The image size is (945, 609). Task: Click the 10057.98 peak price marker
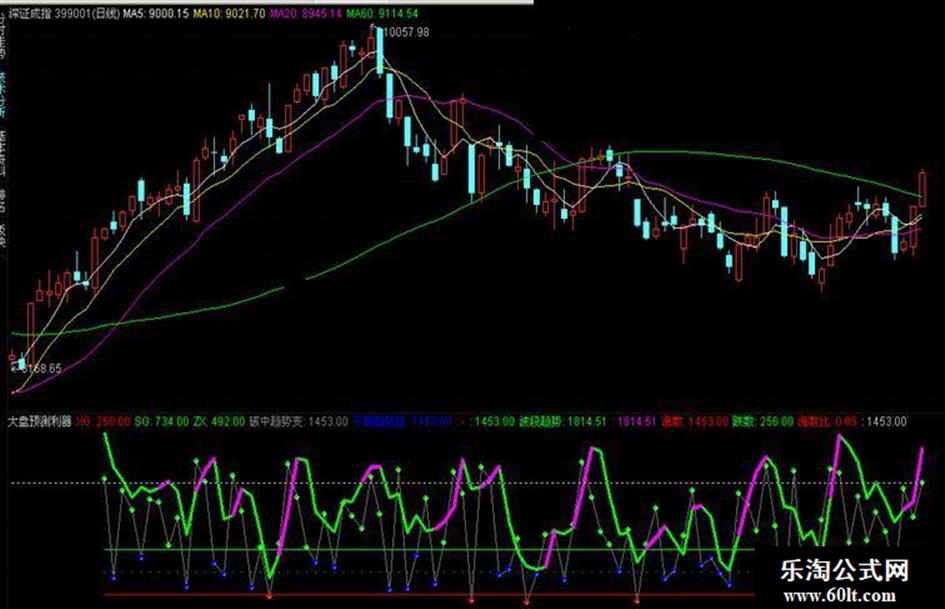[x=406, y=32]
